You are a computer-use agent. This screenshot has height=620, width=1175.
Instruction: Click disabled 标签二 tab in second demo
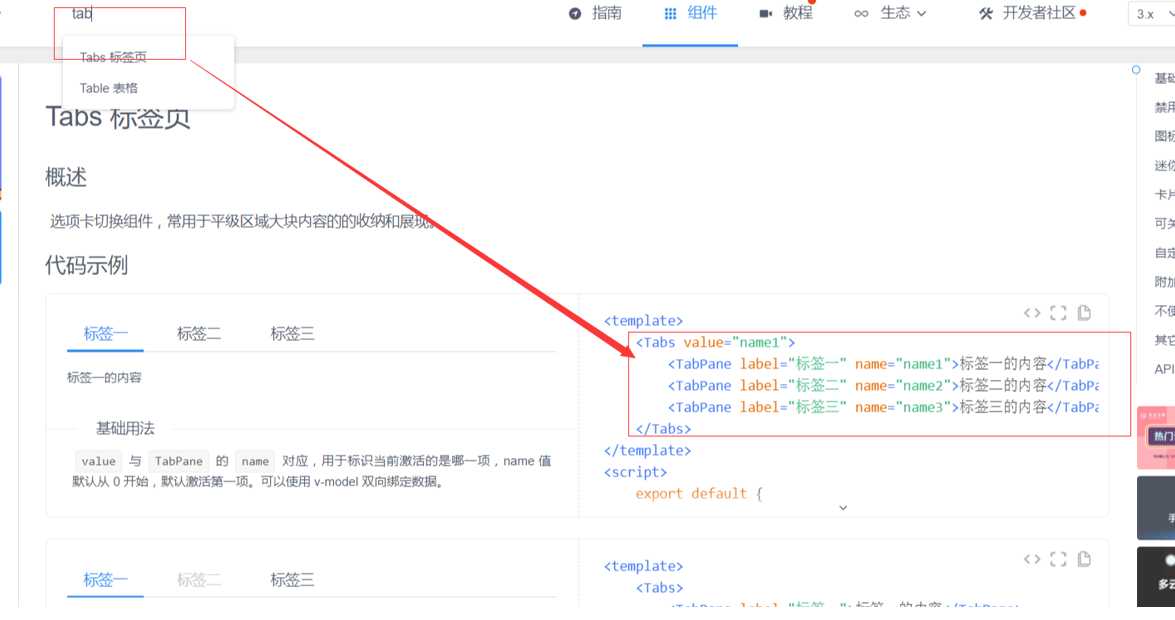pos(199,580)
